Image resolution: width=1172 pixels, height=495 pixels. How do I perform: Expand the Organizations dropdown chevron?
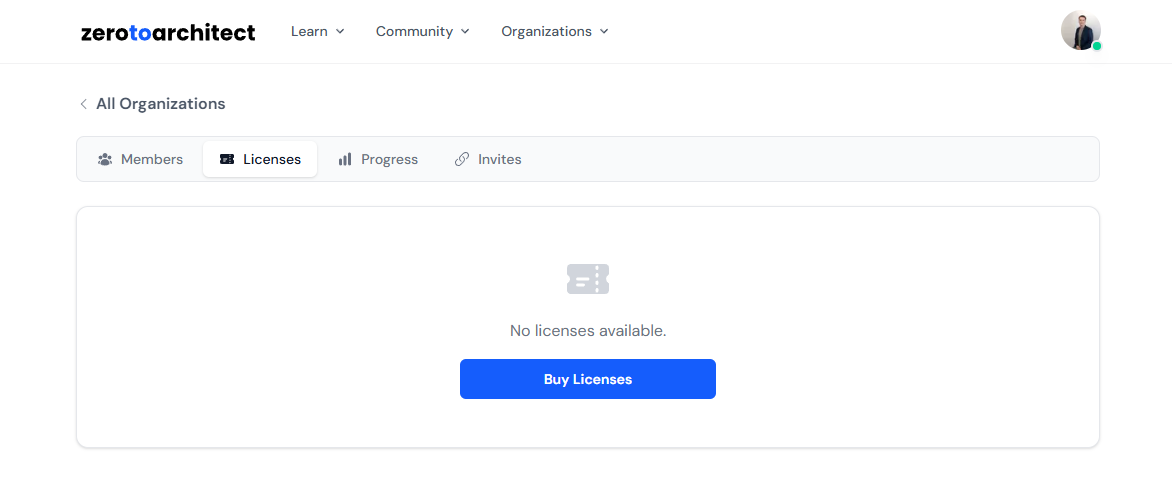[x=604, y=32]
